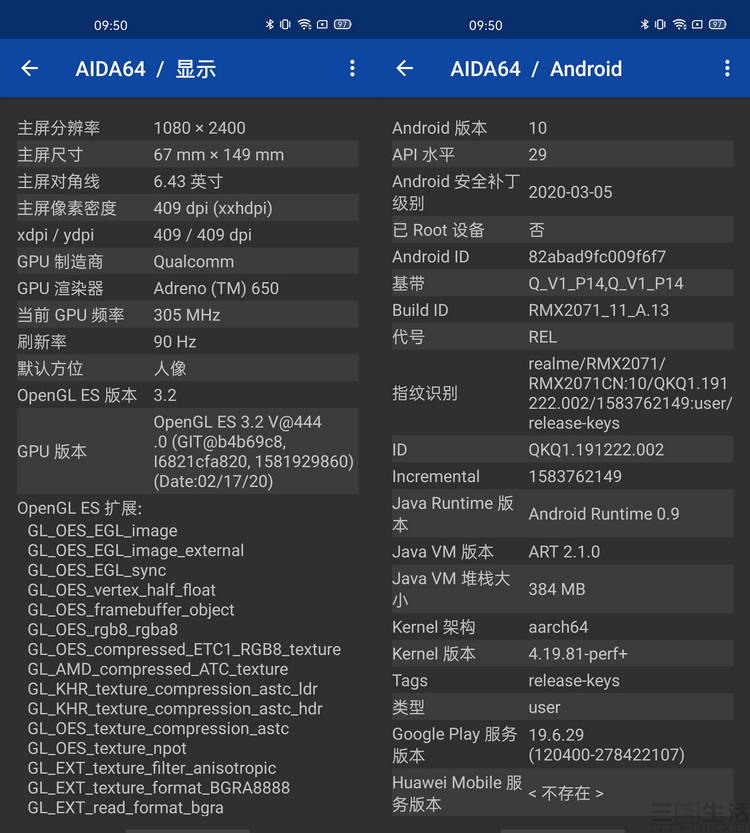Select the Tags release-keys row
The width and height of the screenshot is (750, 833).
(x=562, y=680)
